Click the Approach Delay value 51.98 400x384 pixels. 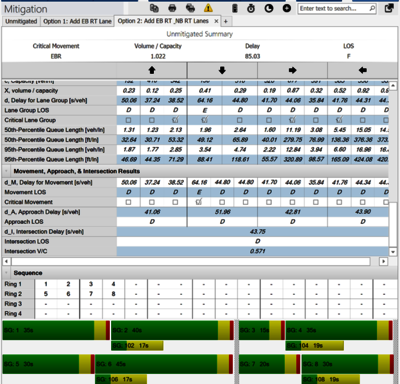[x=222, y=212]
